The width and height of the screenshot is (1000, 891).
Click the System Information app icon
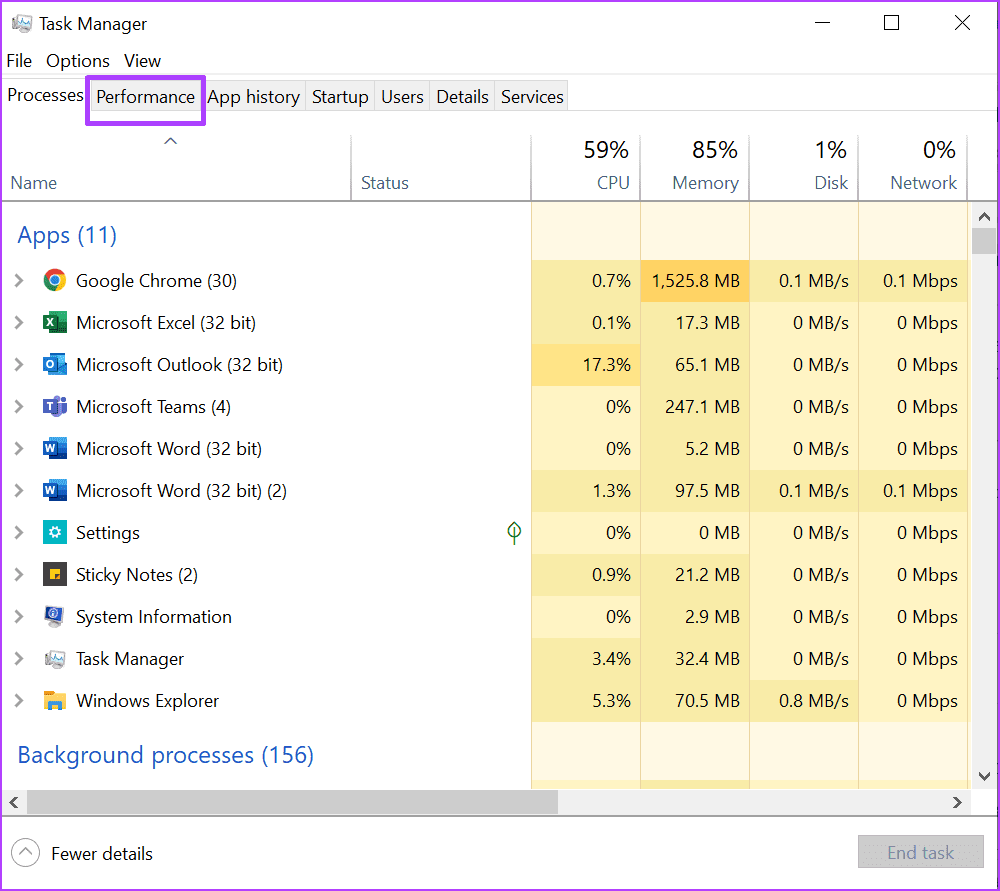(x=55, y=617)
